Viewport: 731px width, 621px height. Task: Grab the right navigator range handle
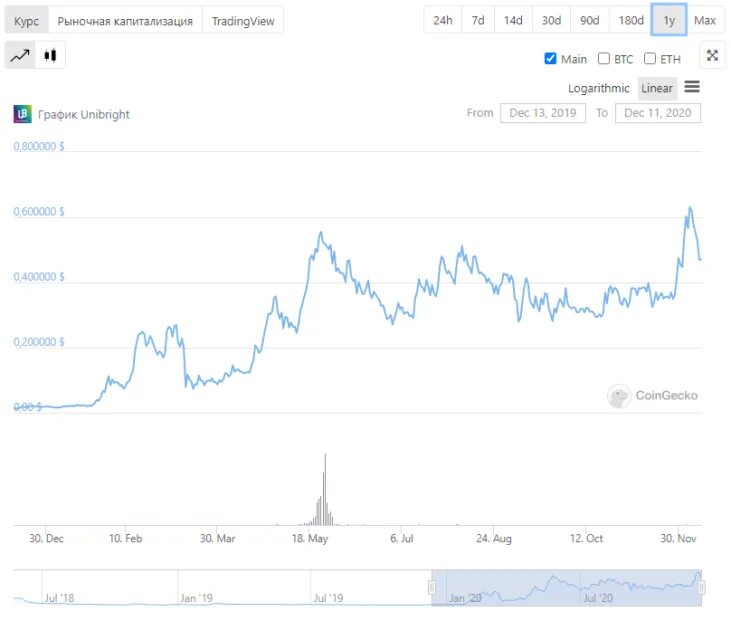tap(702, 587)
